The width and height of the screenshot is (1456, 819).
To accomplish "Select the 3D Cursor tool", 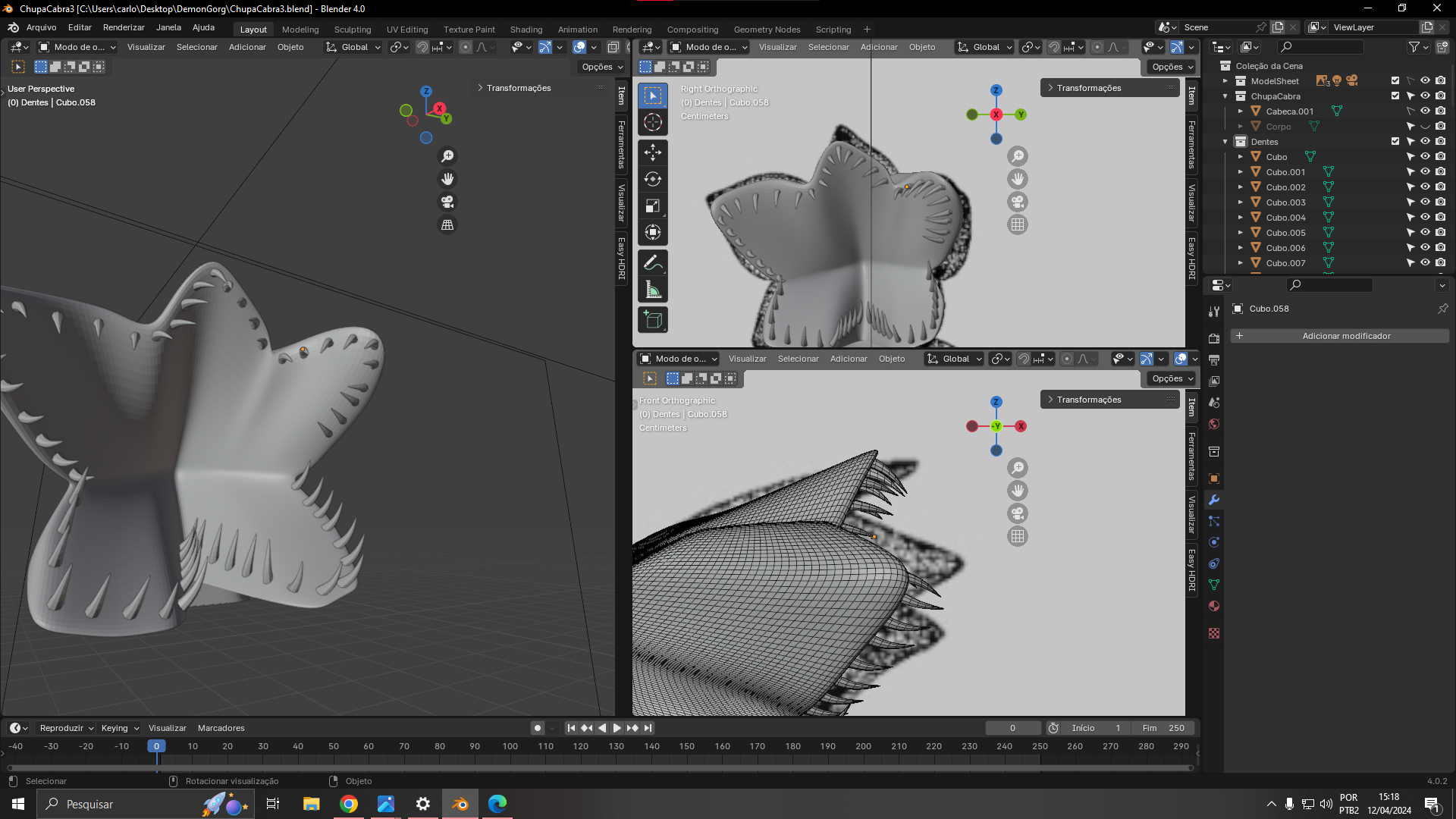I will (652, 122).
